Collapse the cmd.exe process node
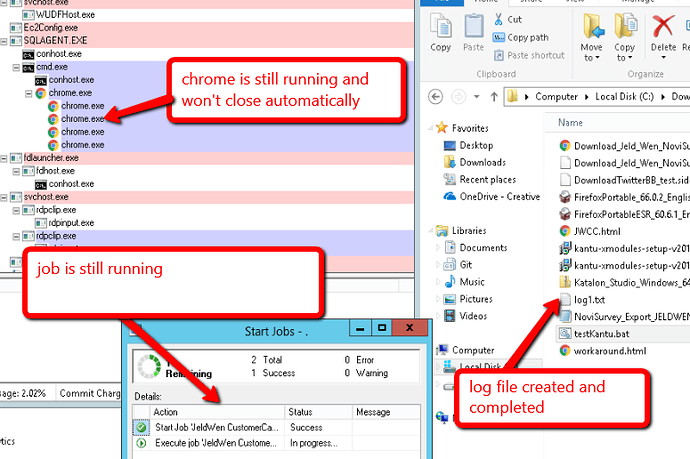690x459 pixels. [16, 67]
